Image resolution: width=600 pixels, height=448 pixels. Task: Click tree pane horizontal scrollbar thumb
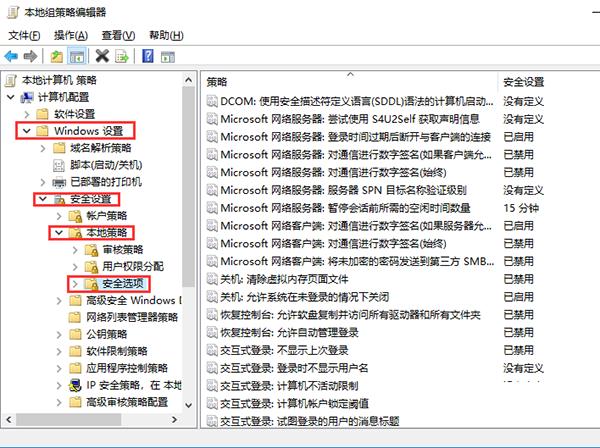pyautogui.click(x=68, y=420)
